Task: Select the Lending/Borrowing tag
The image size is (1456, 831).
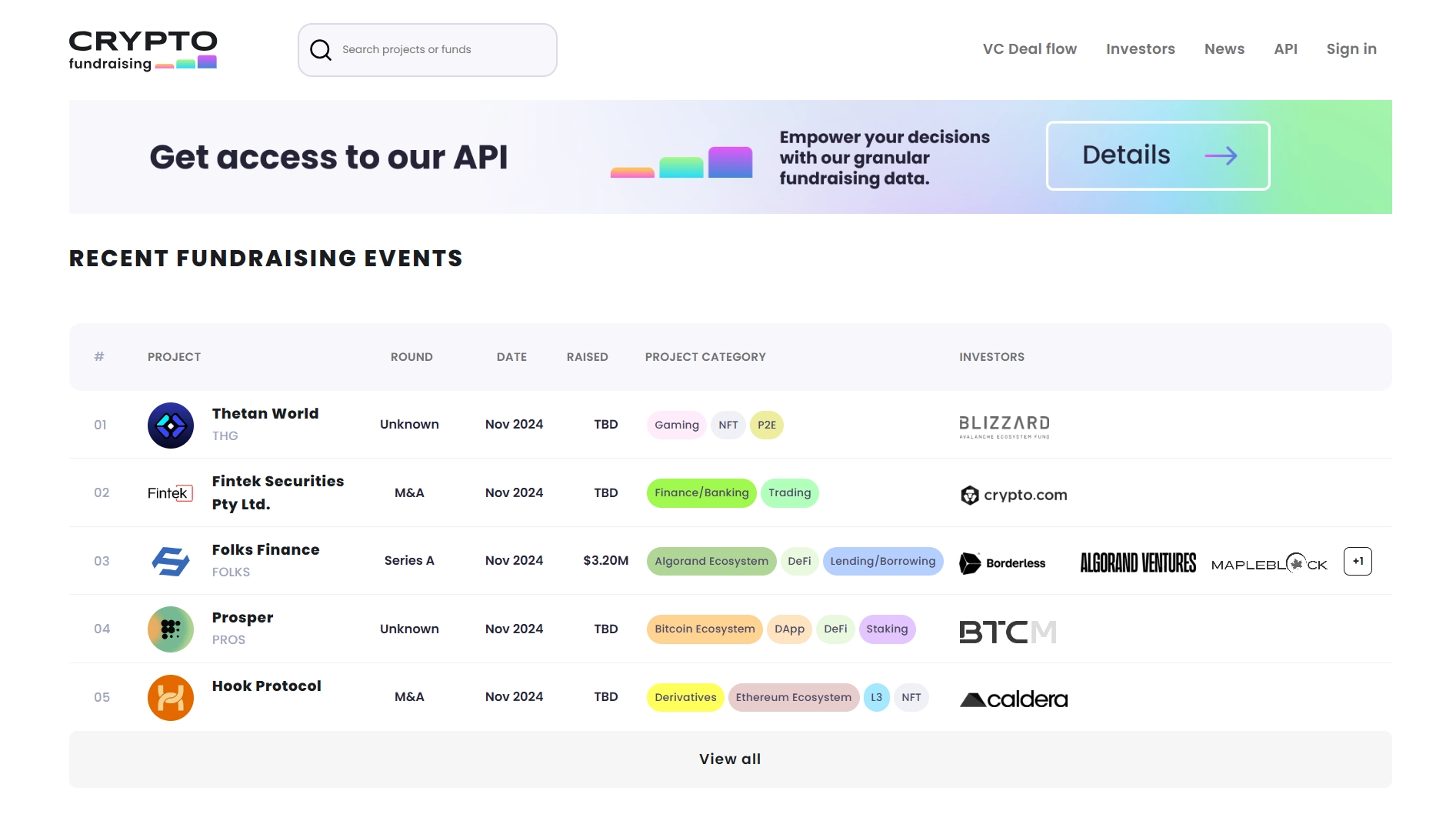Action: click(x=882, y=562)
